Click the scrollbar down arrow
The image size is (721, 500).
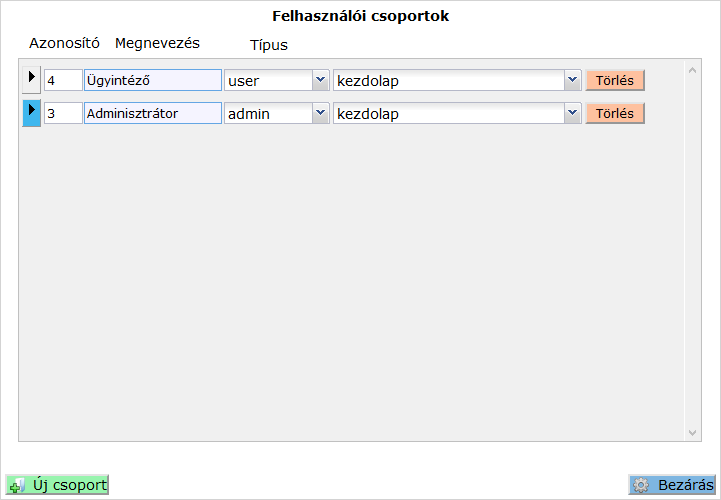(693, 433)
